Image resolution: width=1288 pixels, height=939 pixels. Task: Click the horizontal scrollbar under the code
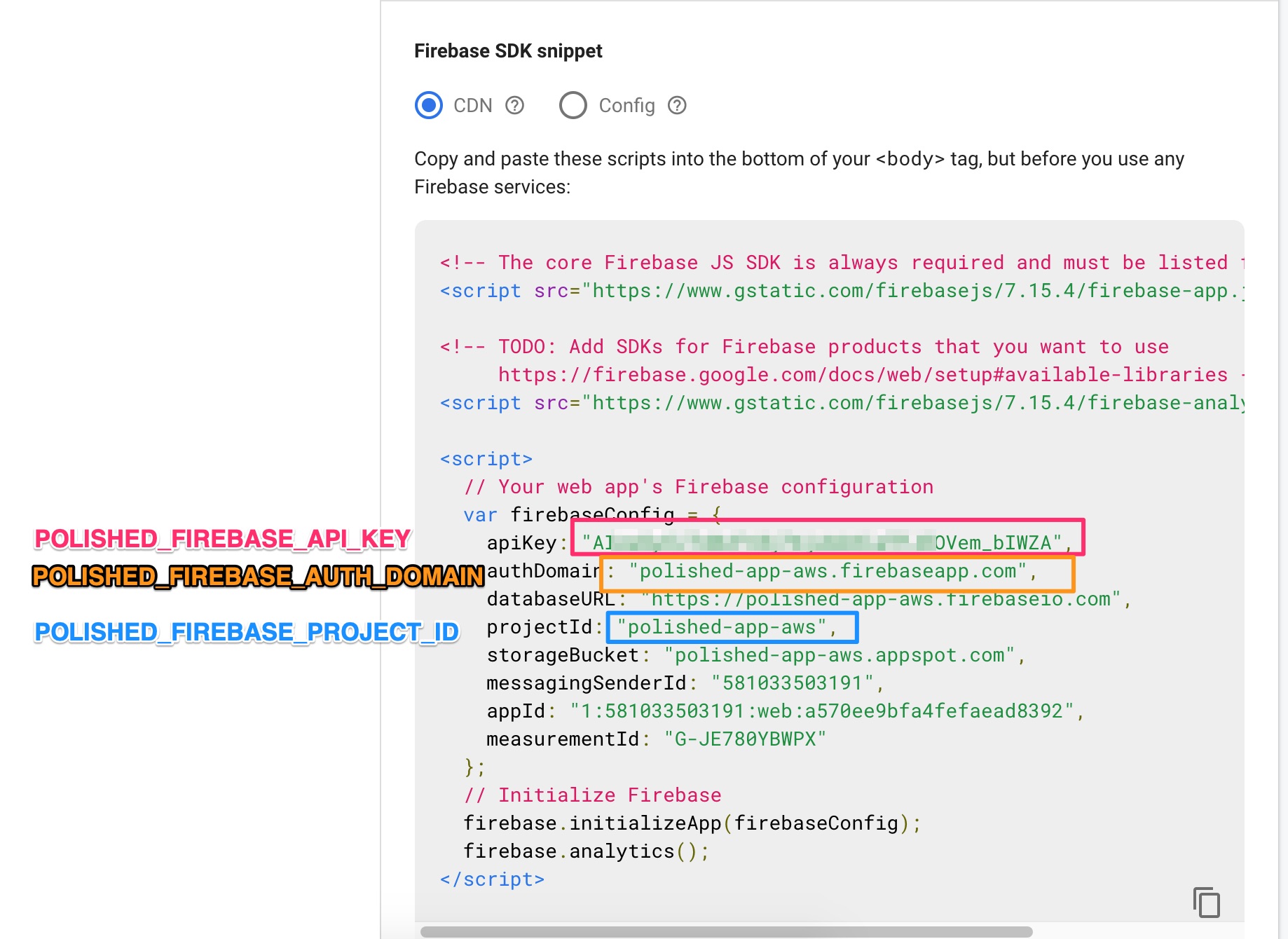coord(726,931)
